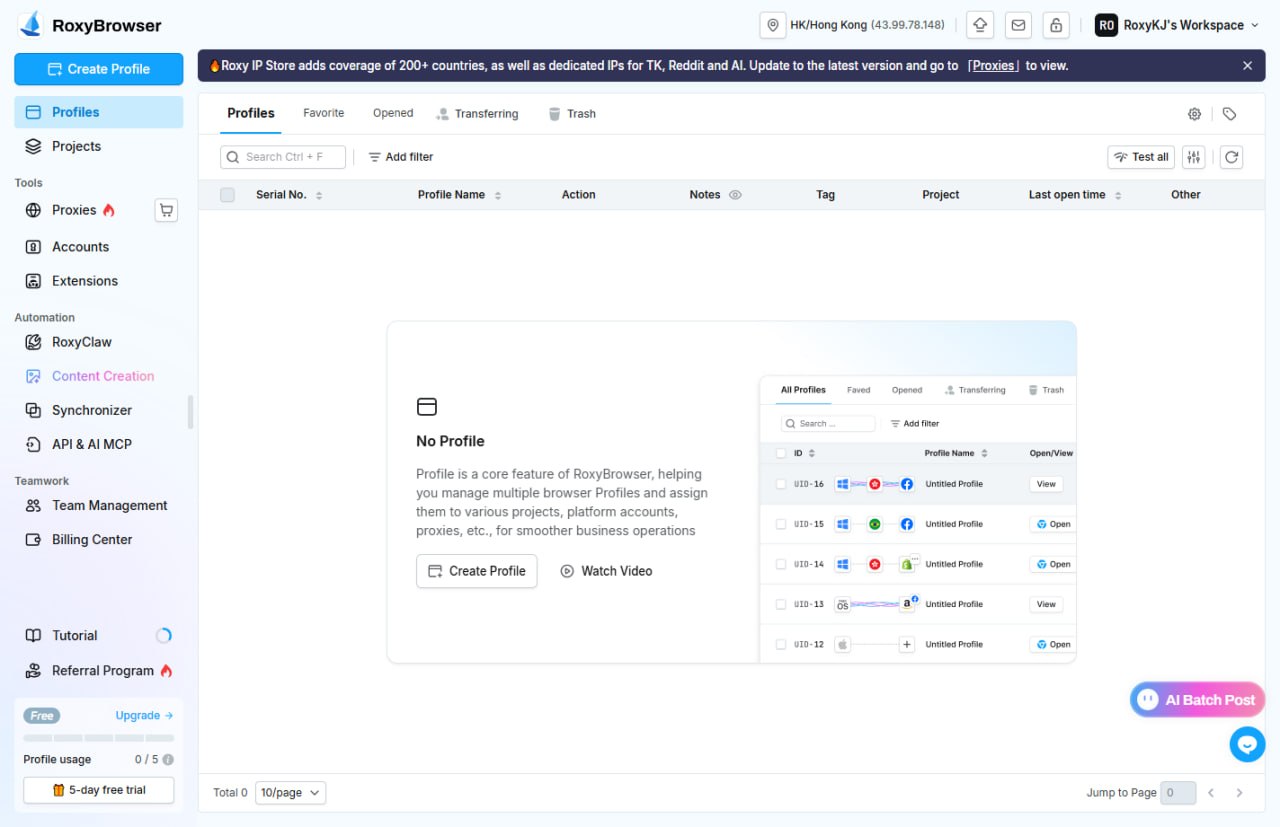
Task: Click the Upgrade link
Action: pyautogui.click(x=144, y=715)
